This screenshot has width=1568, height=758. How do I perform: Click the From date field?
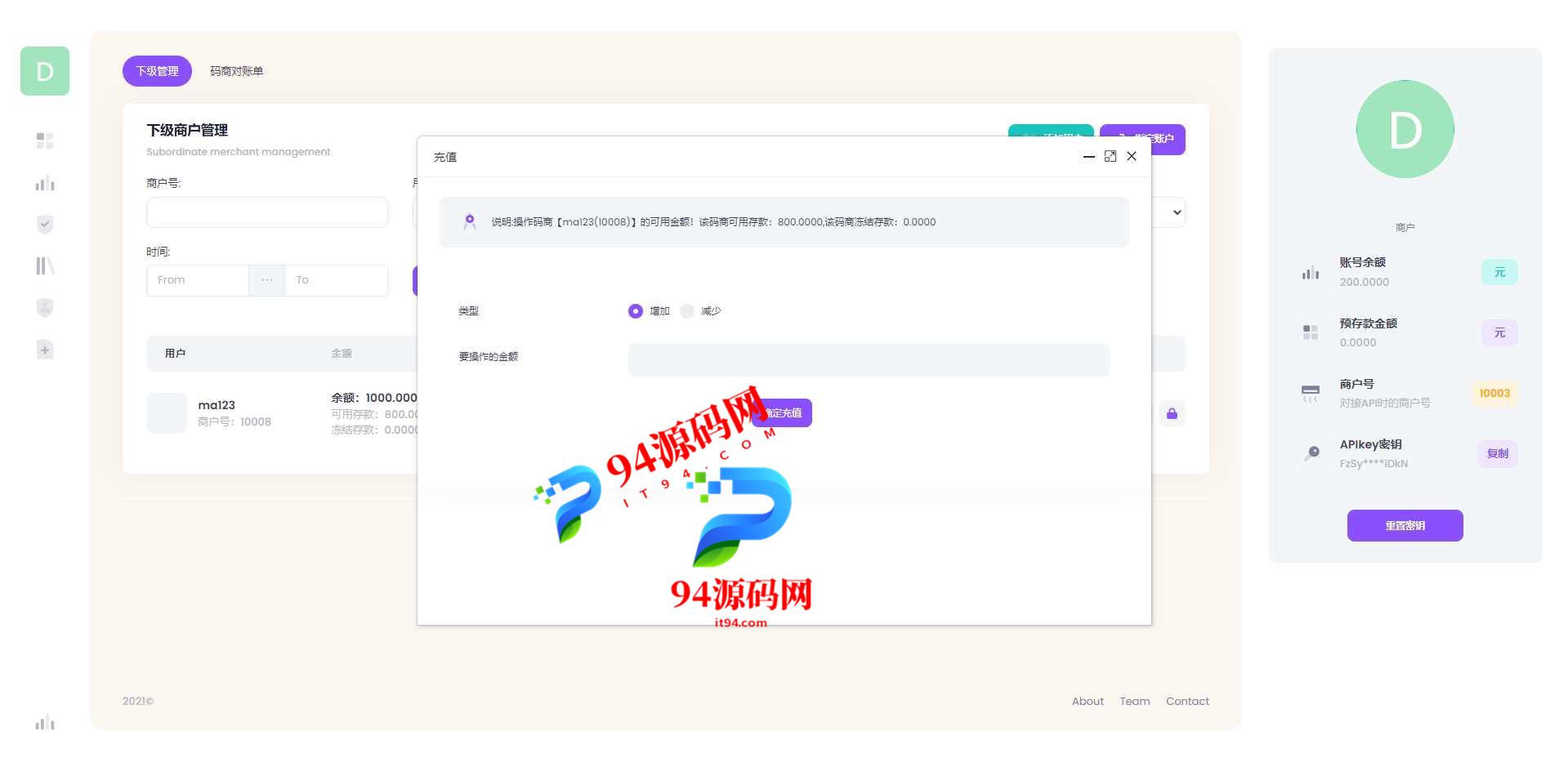click(x=197, y=280)
